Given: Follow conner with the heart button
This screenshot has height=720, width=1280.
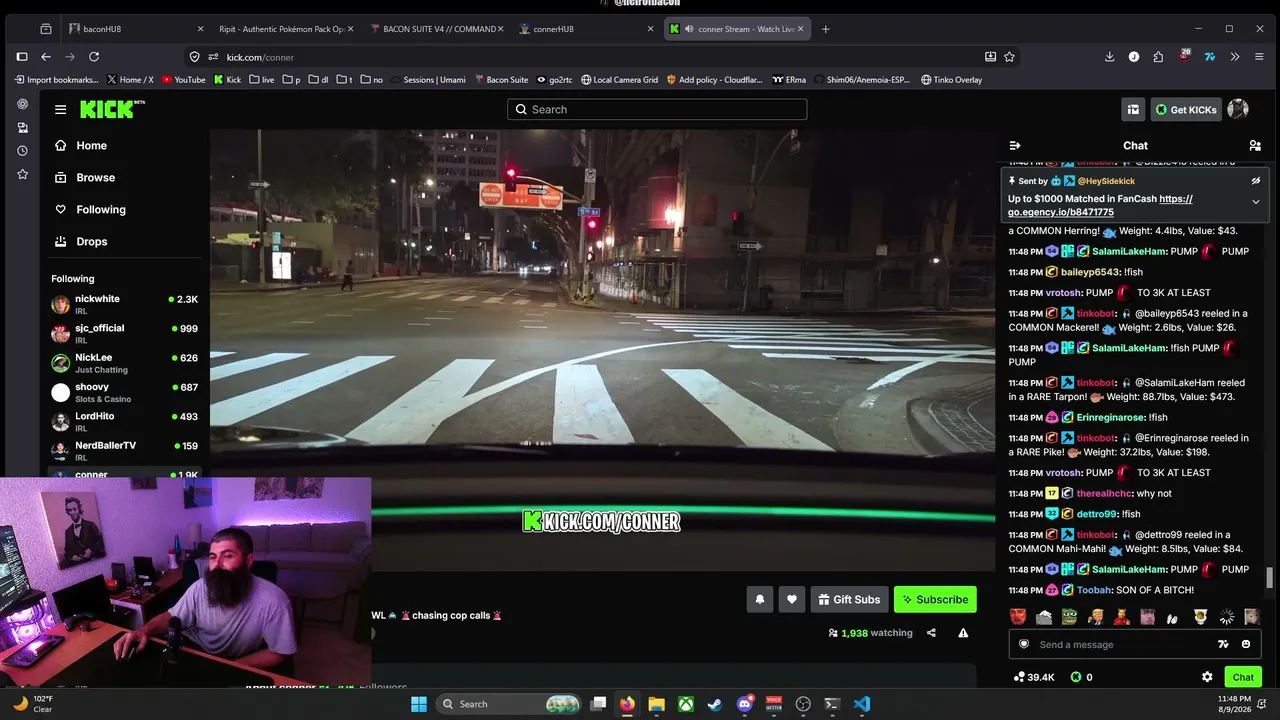Looking at the screenshot, I should (x=792, y=599).
